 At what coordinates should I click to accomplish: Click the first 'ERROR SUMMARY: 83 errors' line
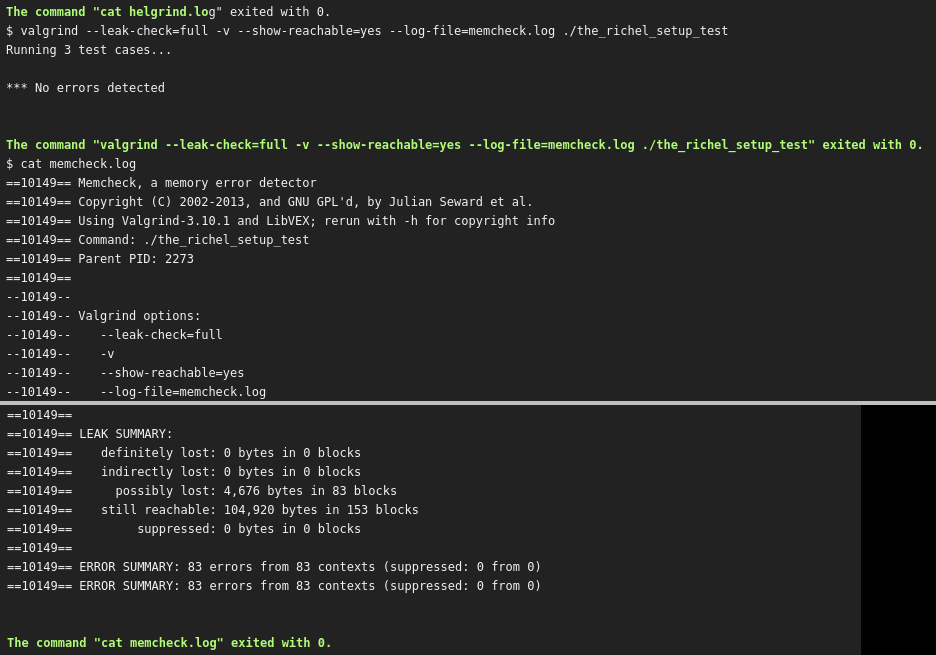pyautogui.click(x=274, y=567)
